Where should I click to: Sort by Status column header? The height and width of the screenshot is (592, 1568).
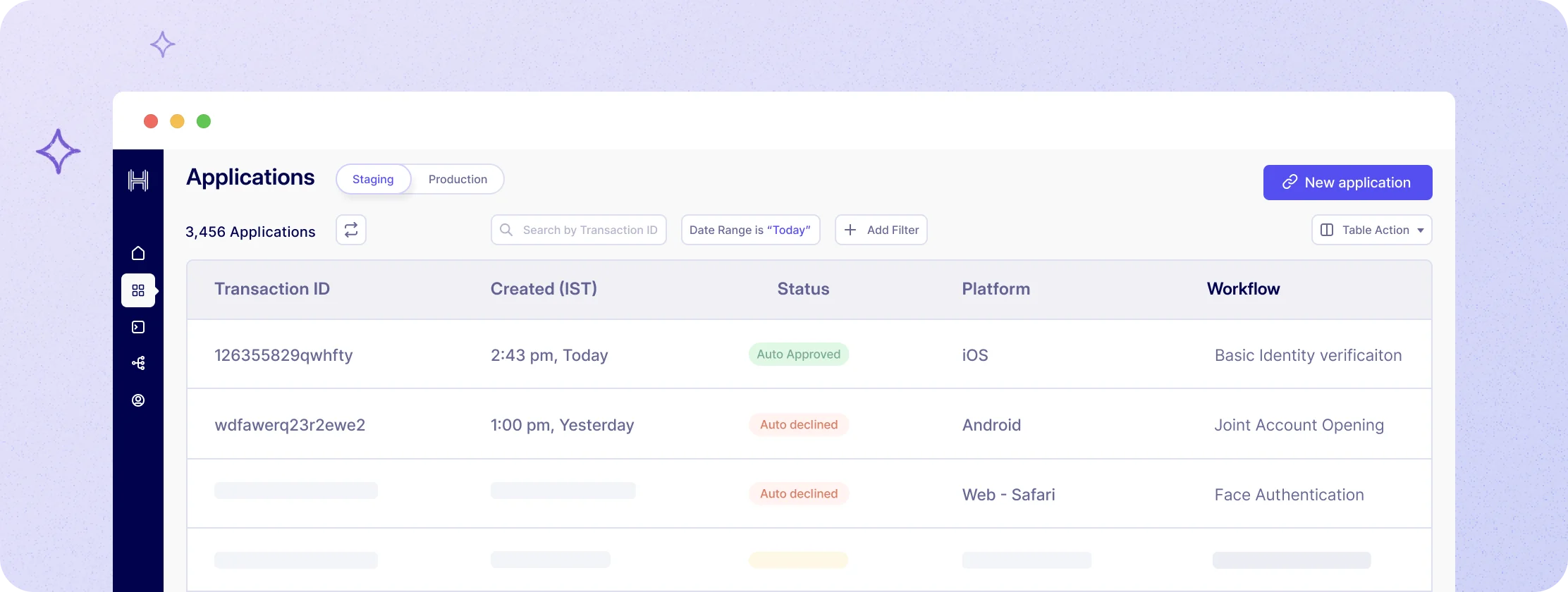803,289
